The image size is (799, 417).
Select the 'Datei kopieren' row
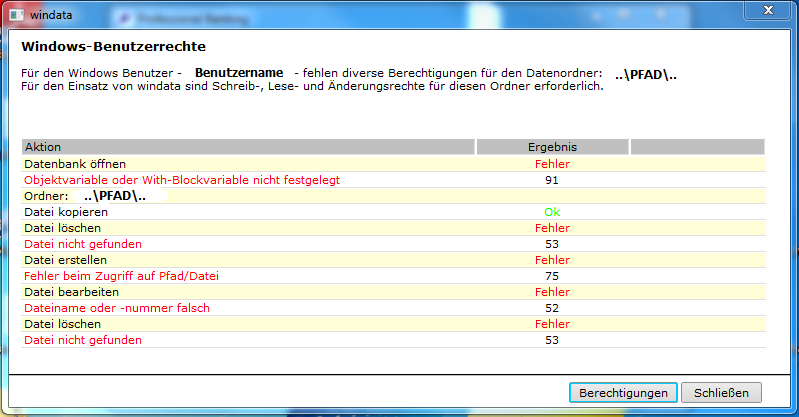click(393, 212)
